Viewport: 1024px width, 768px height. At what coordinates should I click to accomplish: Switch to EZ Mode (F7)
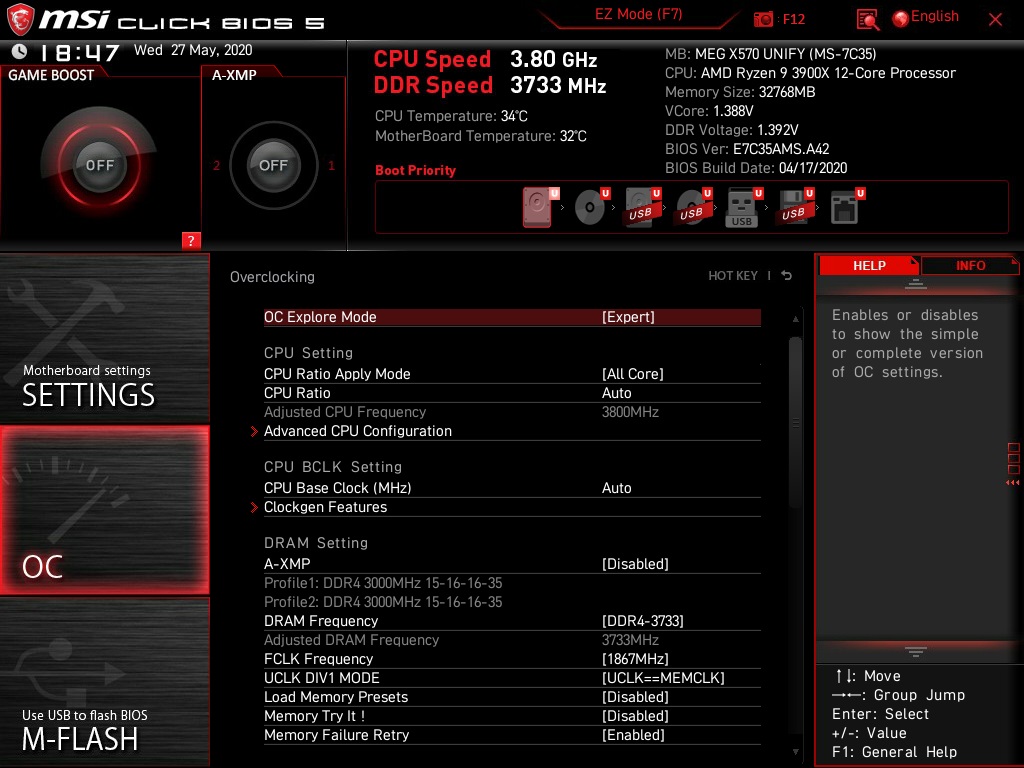(639, 14)
